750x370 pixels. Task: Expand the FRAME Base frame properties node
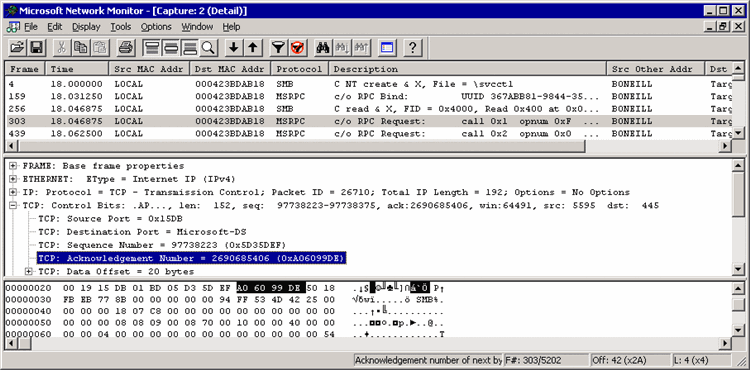13,166
